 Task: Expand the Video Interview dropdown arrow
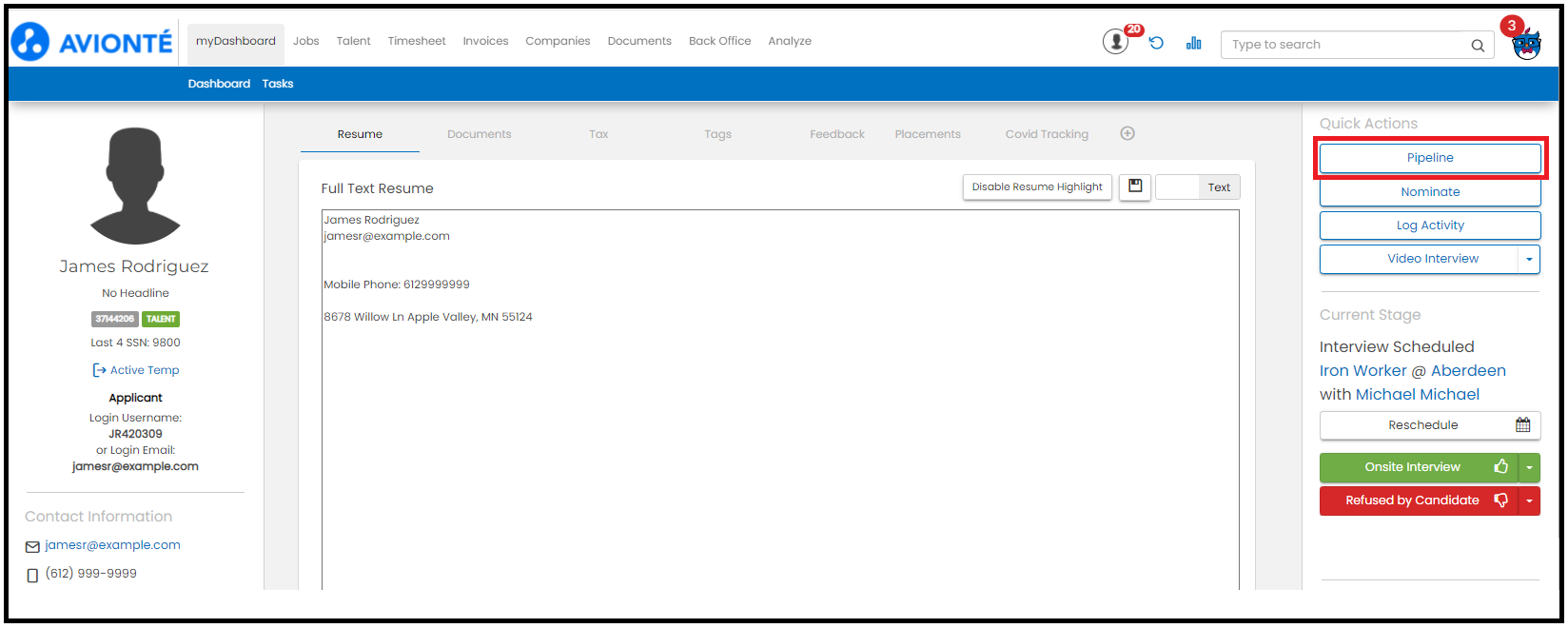[x=1529, y=259]
